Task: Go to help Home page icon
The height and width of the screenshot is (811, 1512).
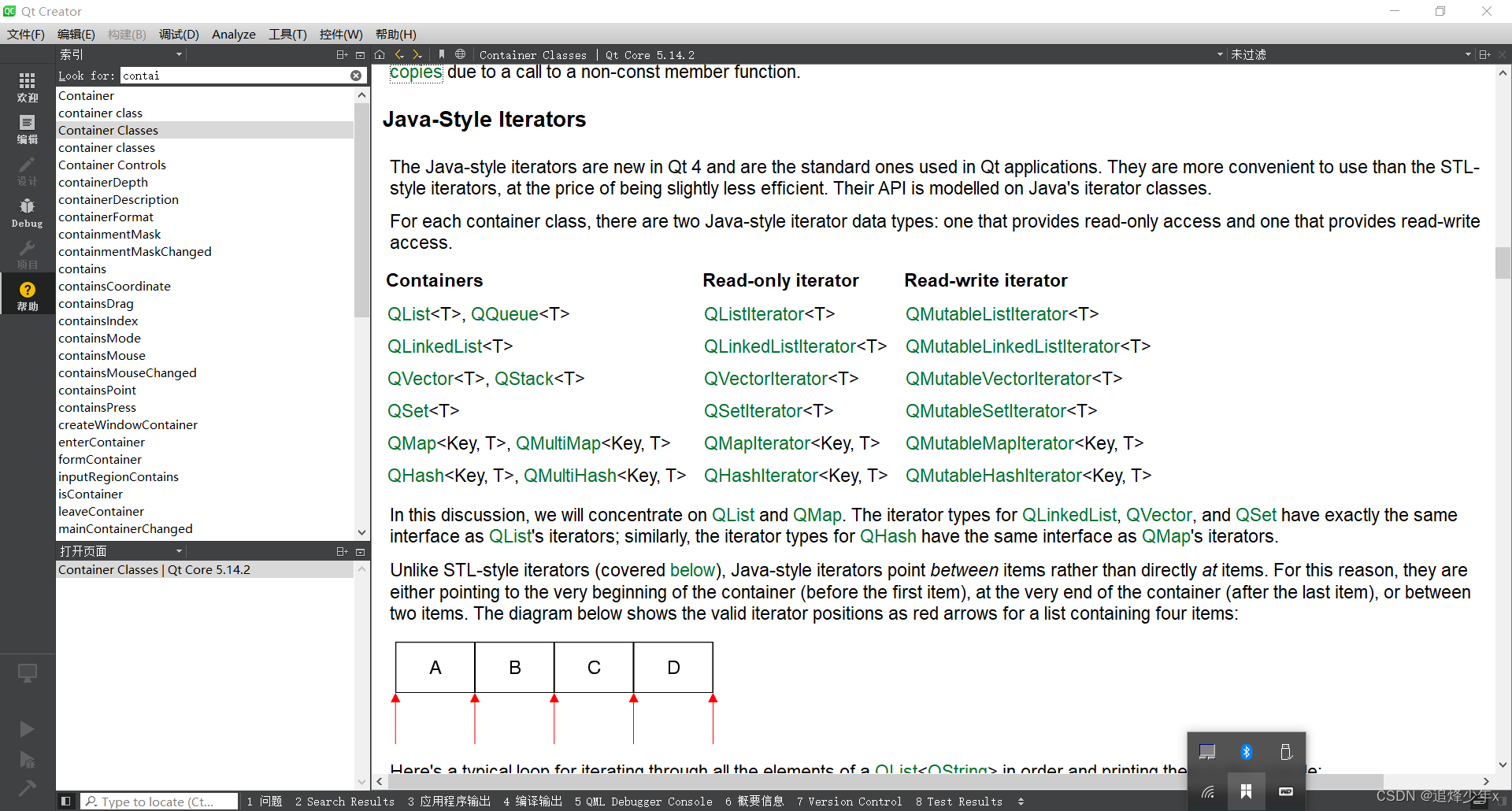Action: (x=380, y=54)
